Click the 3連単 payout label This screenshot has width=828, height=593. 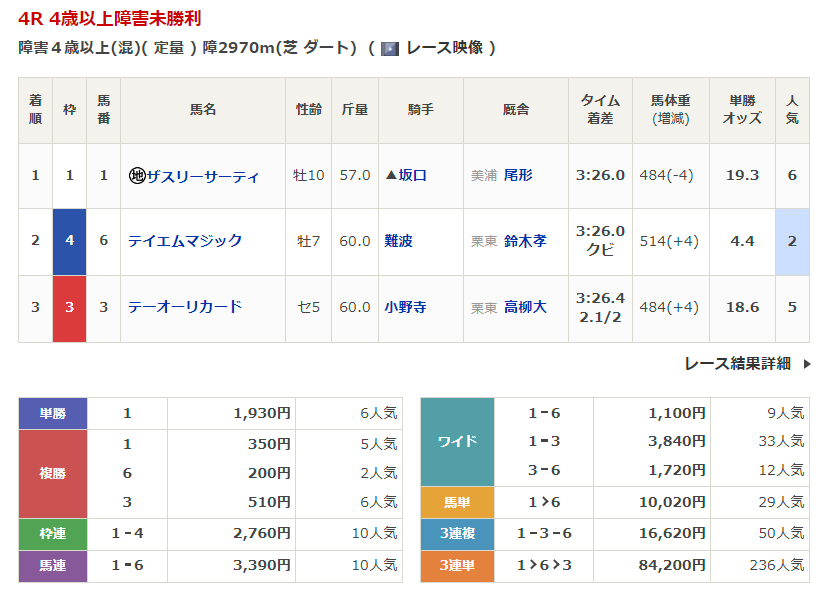click(457, 566)
